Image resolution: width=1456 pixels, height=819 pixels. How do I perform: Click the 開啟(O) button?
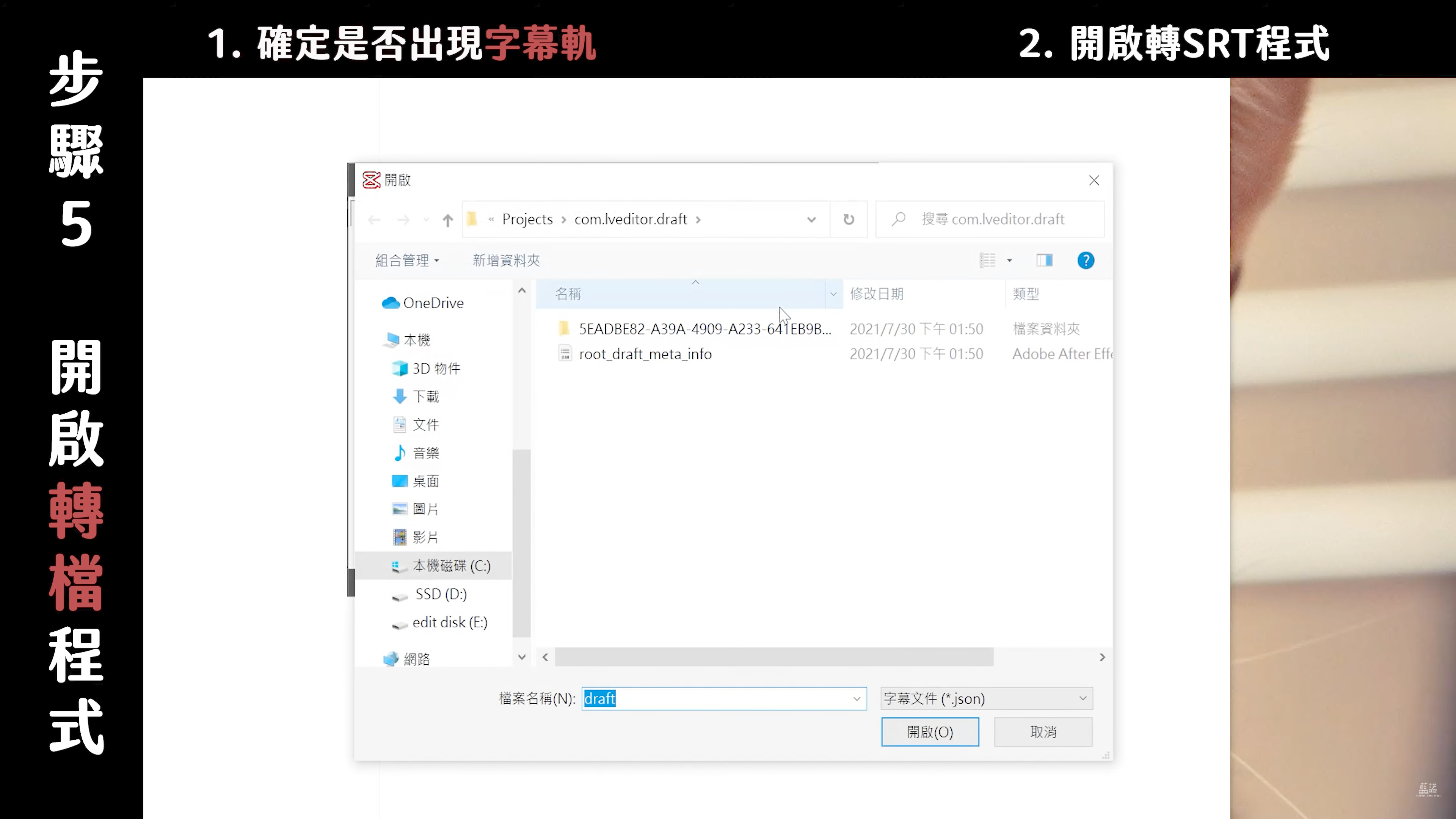(930, 732)
